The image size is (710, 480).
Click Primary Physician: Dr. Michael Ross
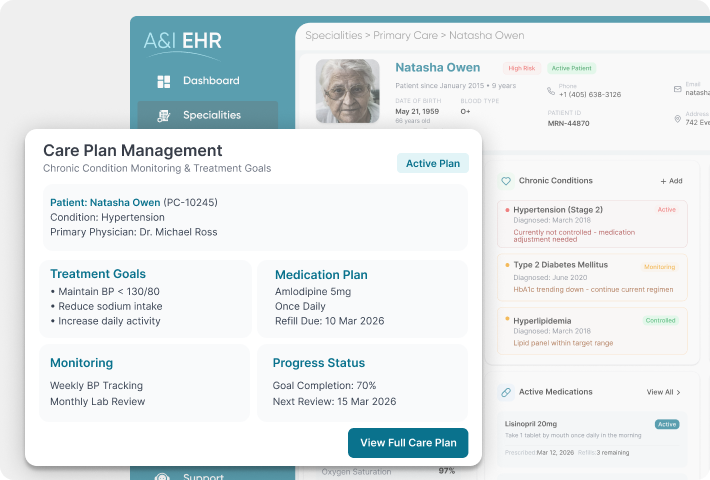(x=134, y=232)
